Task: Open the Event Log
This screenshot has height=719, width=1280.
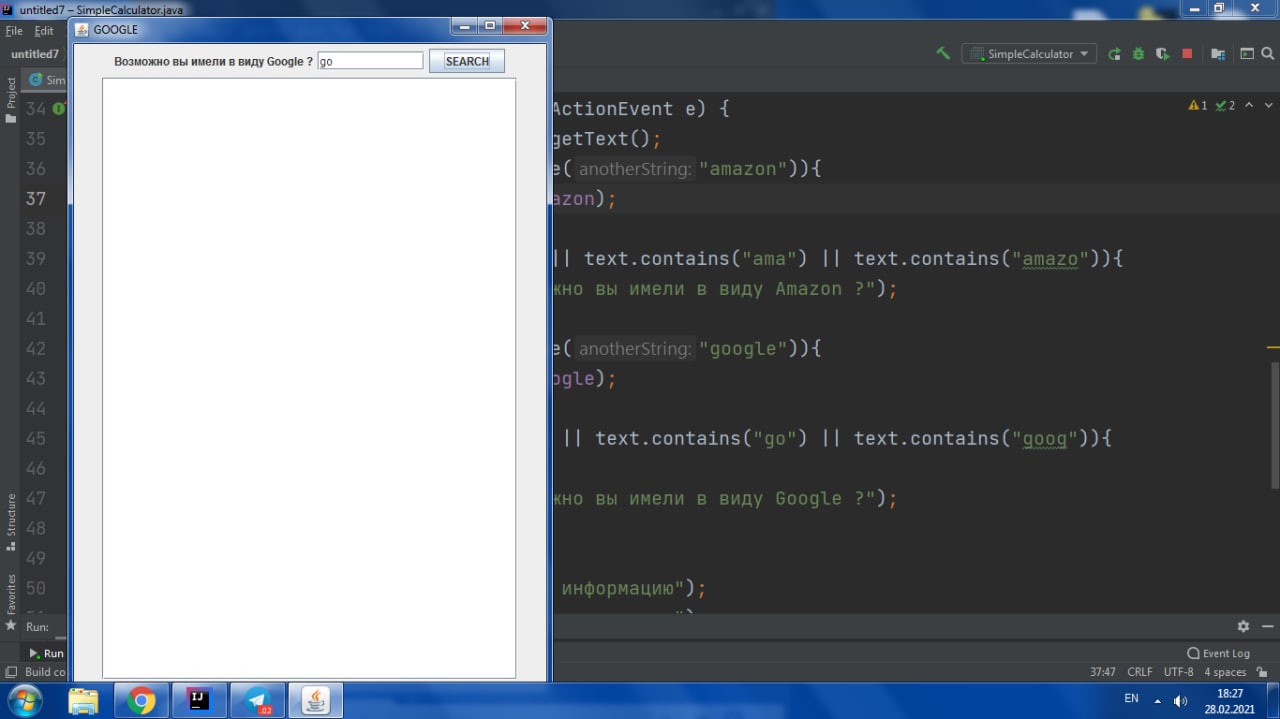Action: [1218, 653]
